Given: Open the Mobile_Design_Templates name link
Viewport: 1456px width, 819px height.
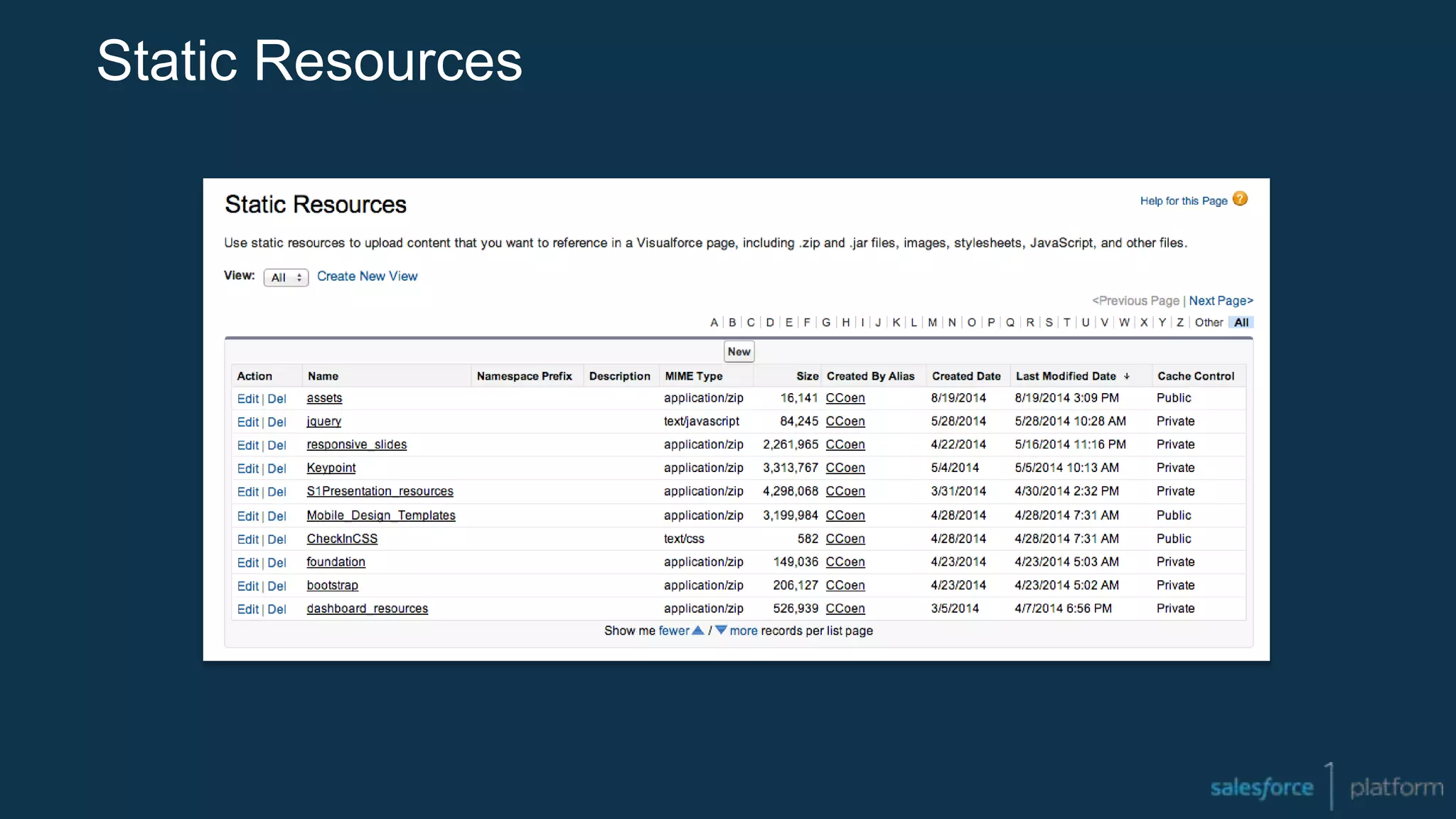Looking at the screenshot, I should point(381,515).
